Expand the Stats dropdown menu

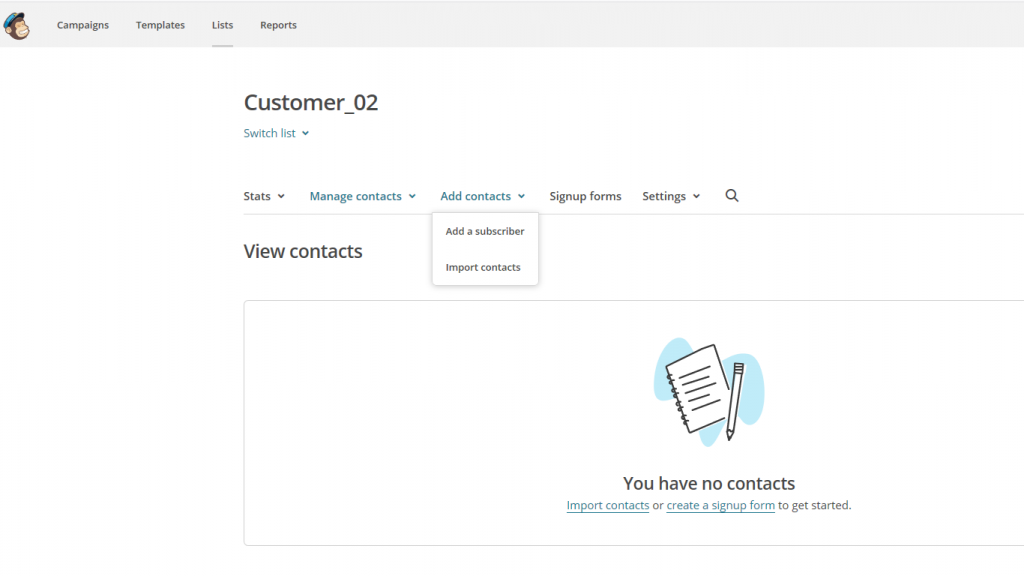264,196
